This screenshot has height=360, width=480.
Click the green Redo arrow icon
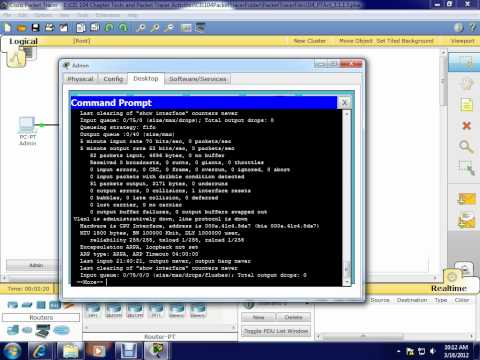(x=123, y=28)
